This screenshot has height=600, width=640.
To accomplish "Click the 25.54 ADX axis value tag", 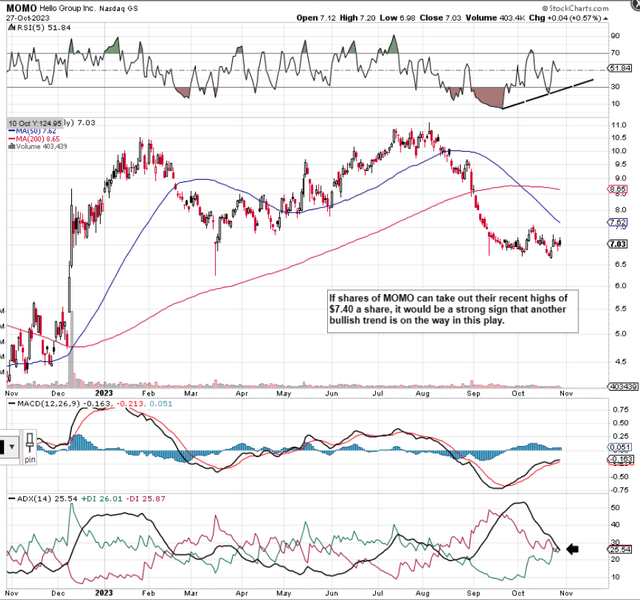I will 620,550.
